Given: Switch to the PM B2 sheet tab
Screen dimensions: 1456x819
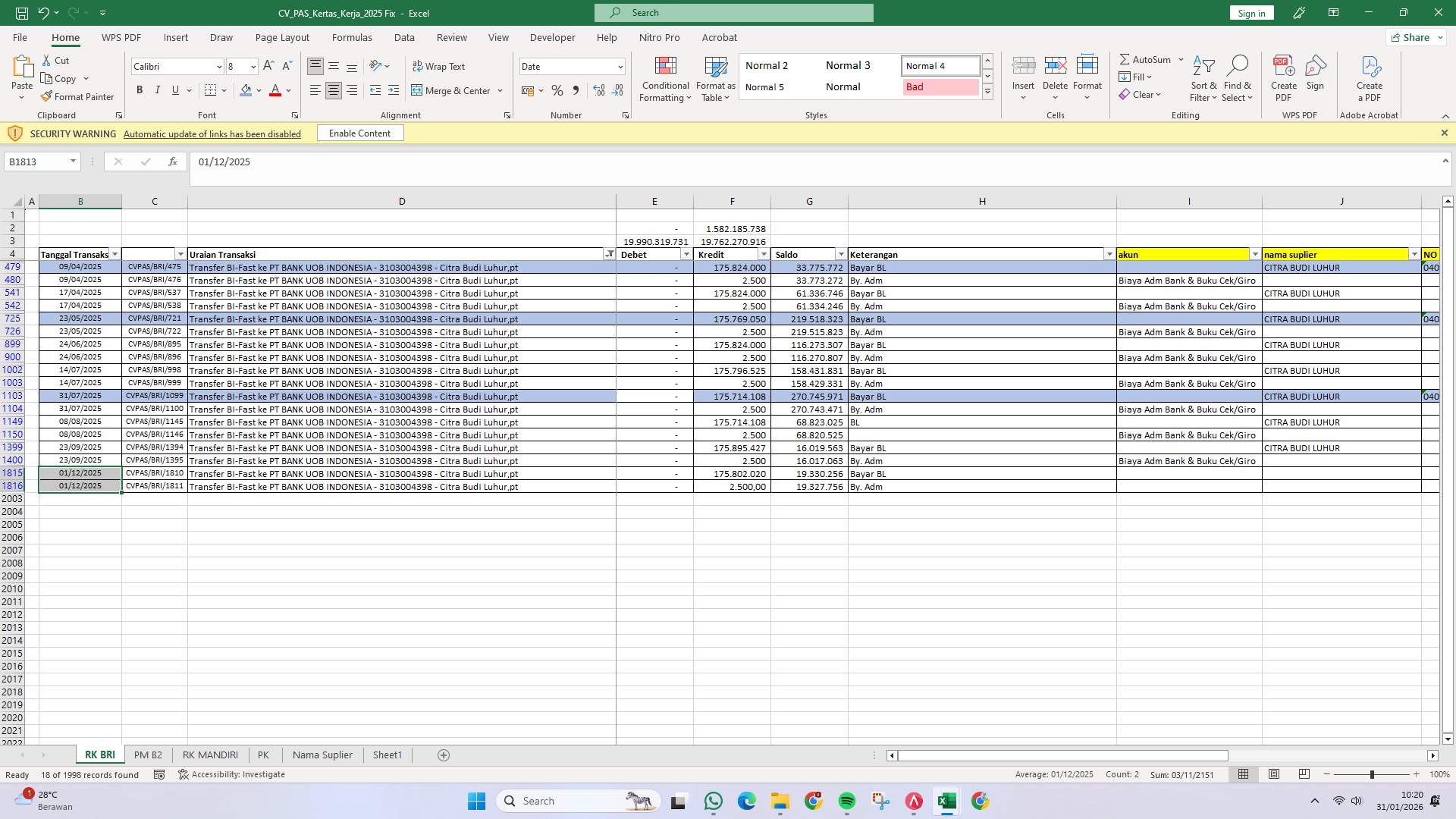Looking at the screenshot, I should (x=148, y=755).
